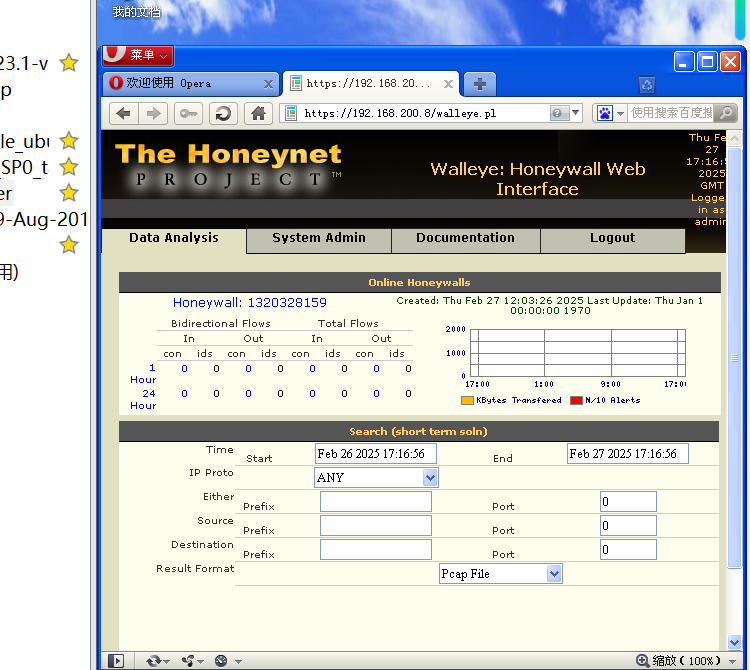Click the Opera Turbo icon in status bar

click(x=221, y=661)
